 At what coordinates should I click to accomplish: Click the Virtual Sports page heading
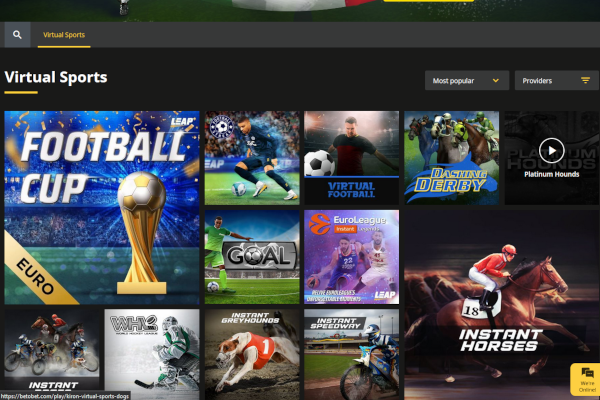56,77
